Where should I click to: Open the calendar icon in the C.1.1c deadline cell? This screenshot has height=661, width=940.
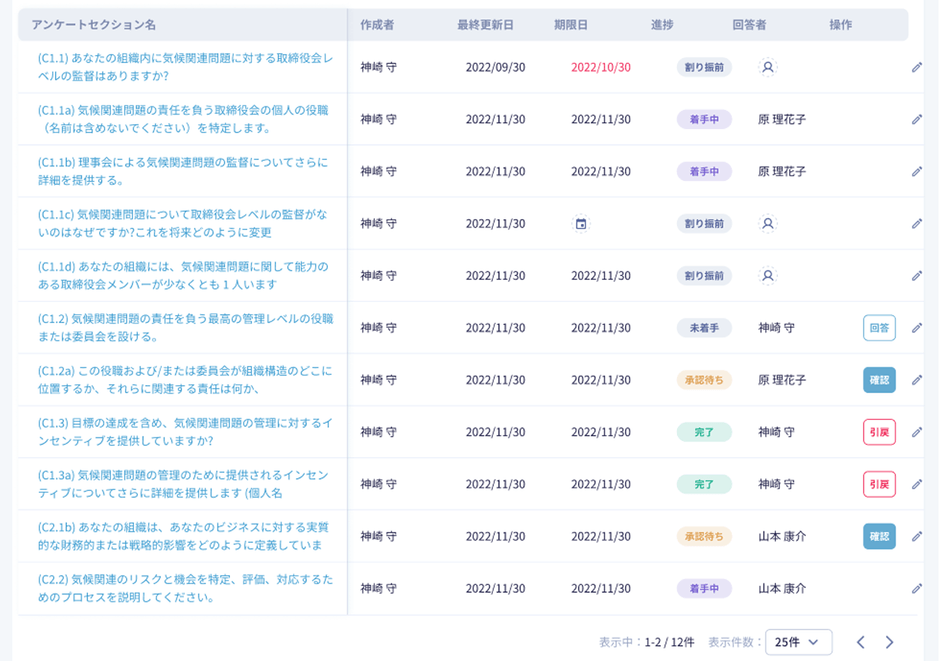pos(583,224)
